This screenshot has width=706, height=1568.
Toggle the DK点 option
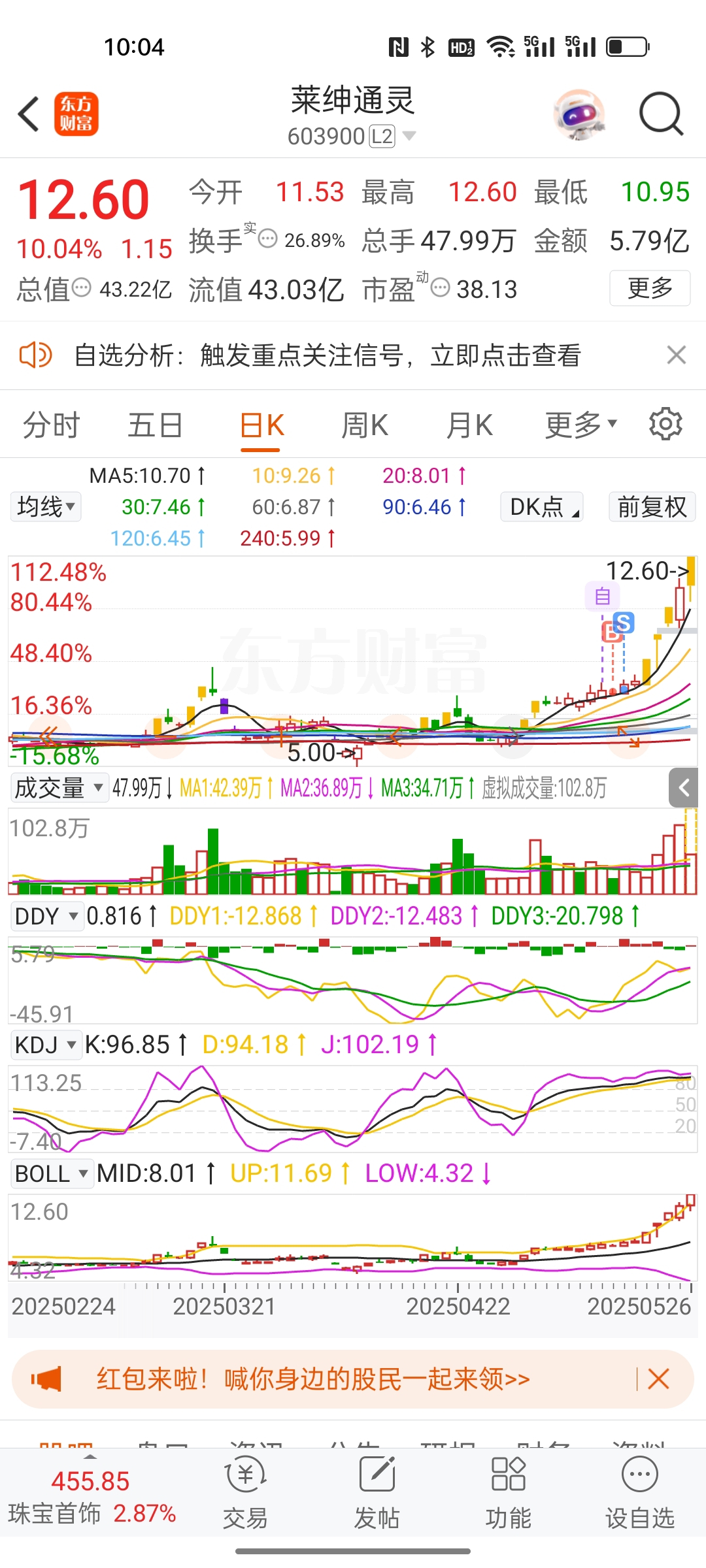[x=542, y=506]
